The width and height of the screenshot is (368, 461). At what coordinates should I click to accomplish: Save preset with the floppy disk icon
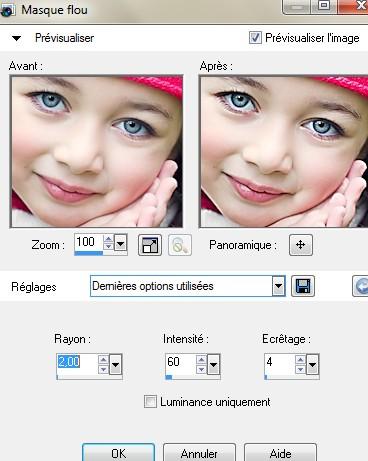pos(303,286)
